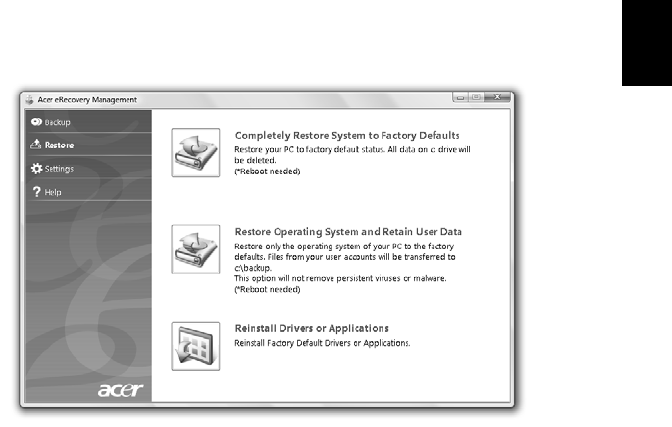Maximize the Acer eRecovery Management window
This screenshot has height=427, width=672.
(476, 98)
